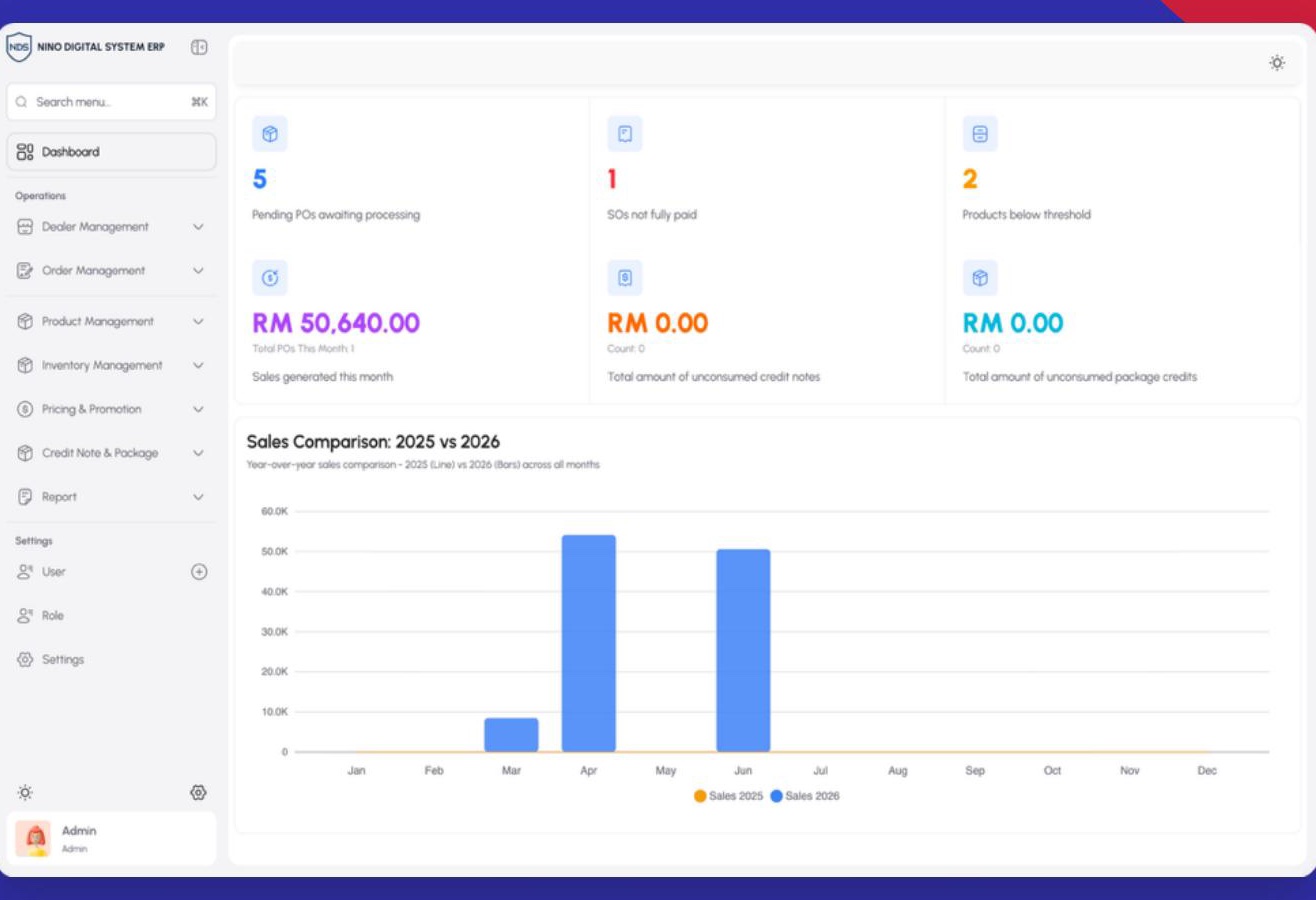Click the NINO DIGITAL SYSTEM ERP title

(x=101, y=47)
